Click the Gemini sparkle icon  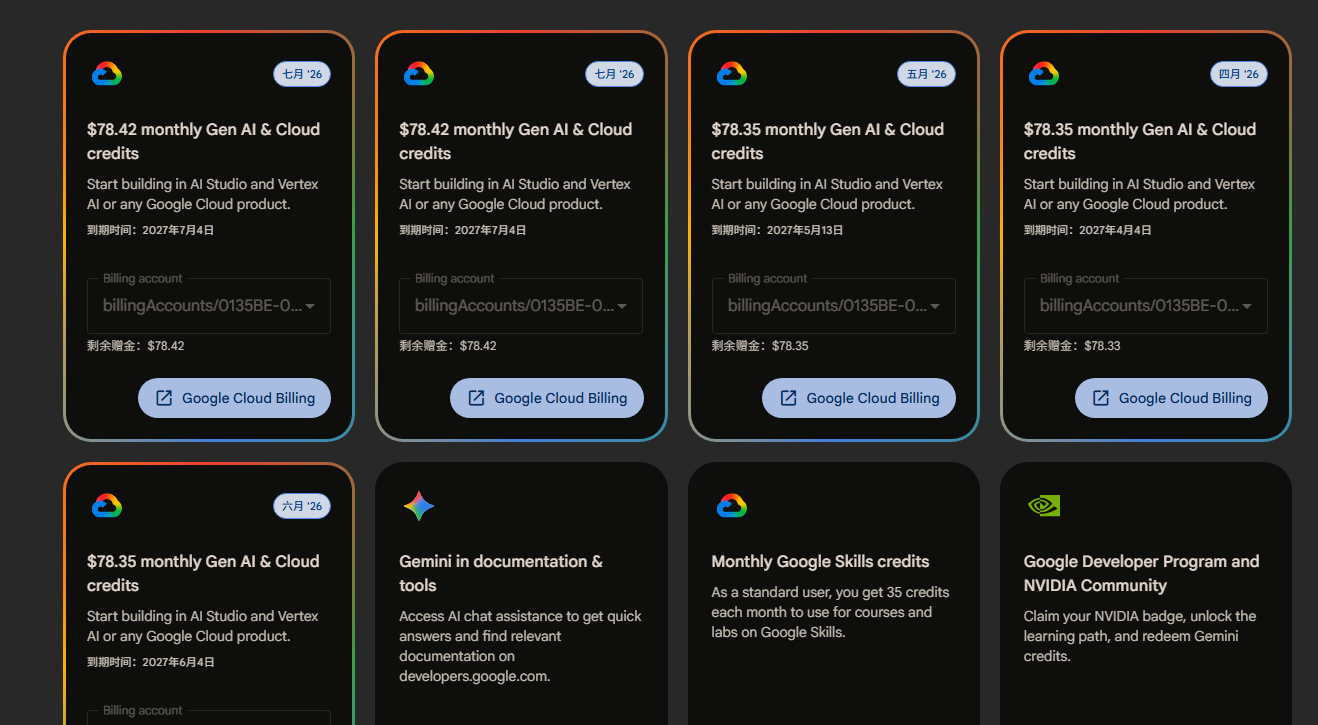419,506
